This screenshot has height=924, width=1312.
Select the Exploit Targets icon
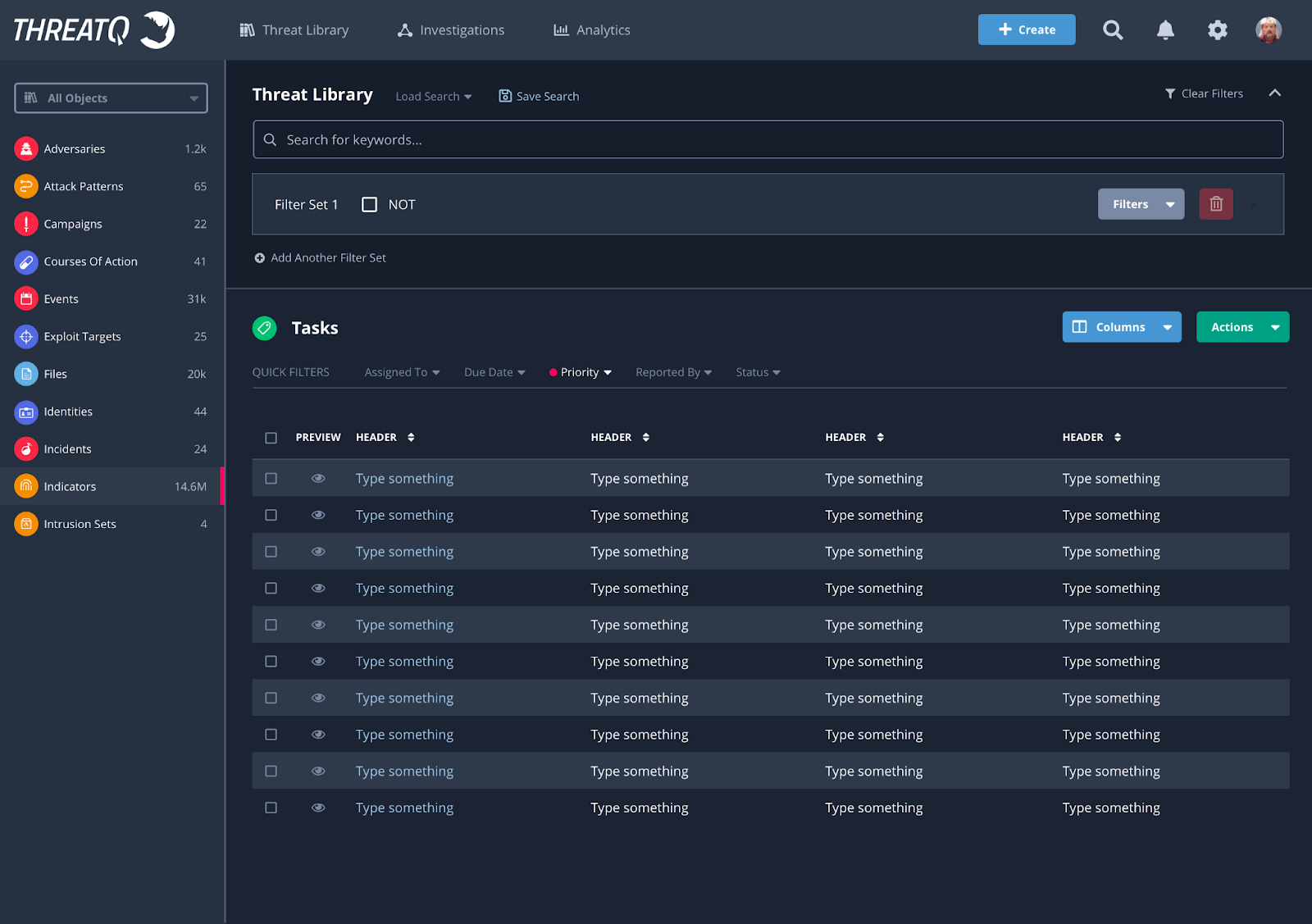(x=25, y=336)
